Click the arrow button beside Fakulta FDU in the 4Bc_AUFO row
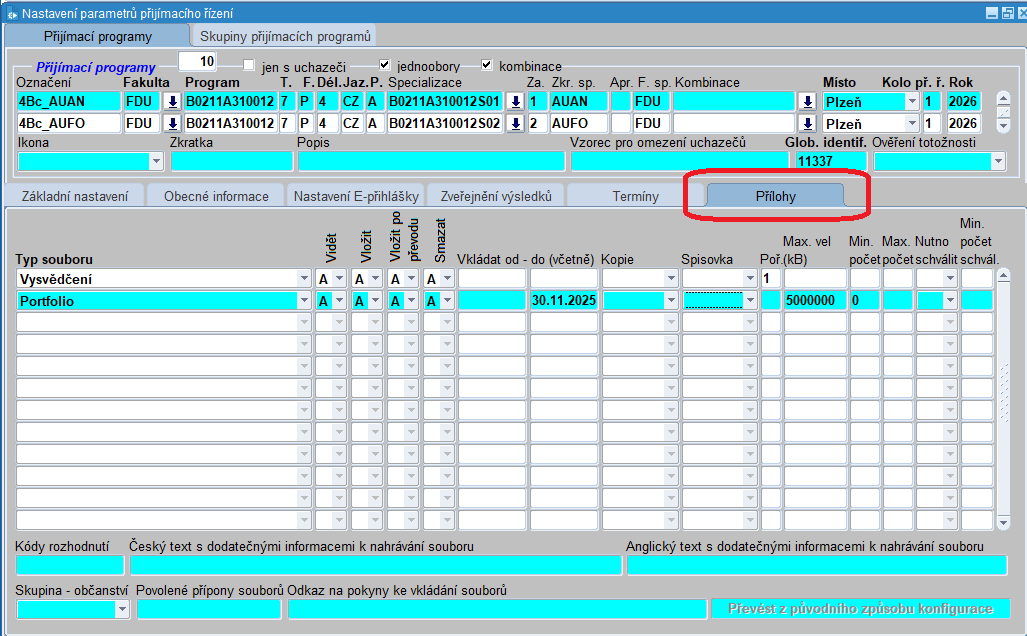Image resolution: width=1027 pixels, height=636 pixels. point(172,123)
